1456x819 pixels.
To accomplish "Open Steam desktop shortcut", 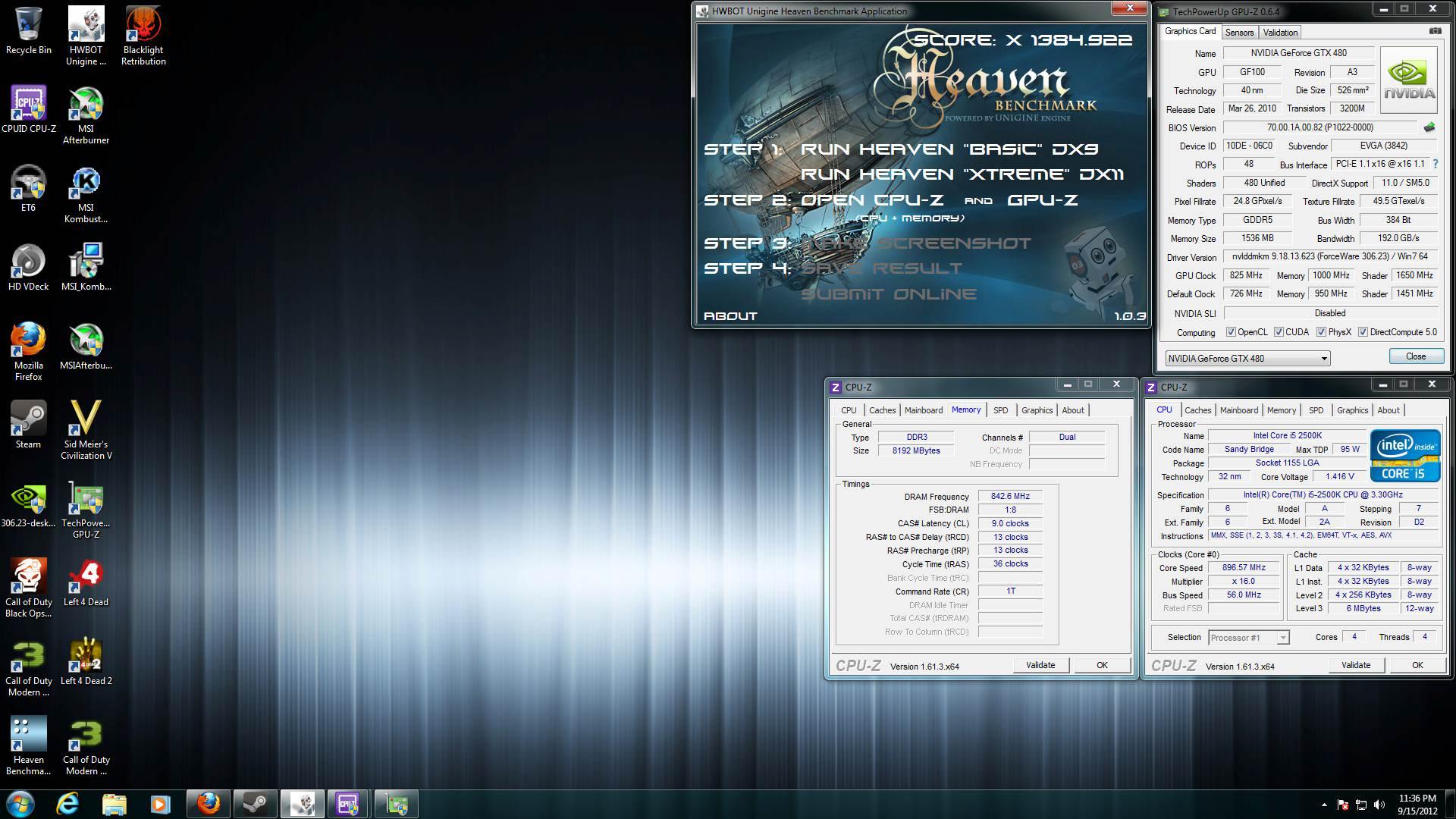I will pos(29,425).
